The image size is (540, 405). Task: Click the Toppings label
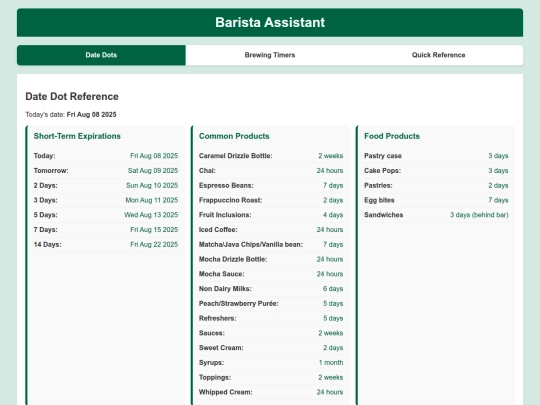click(215, 377)
